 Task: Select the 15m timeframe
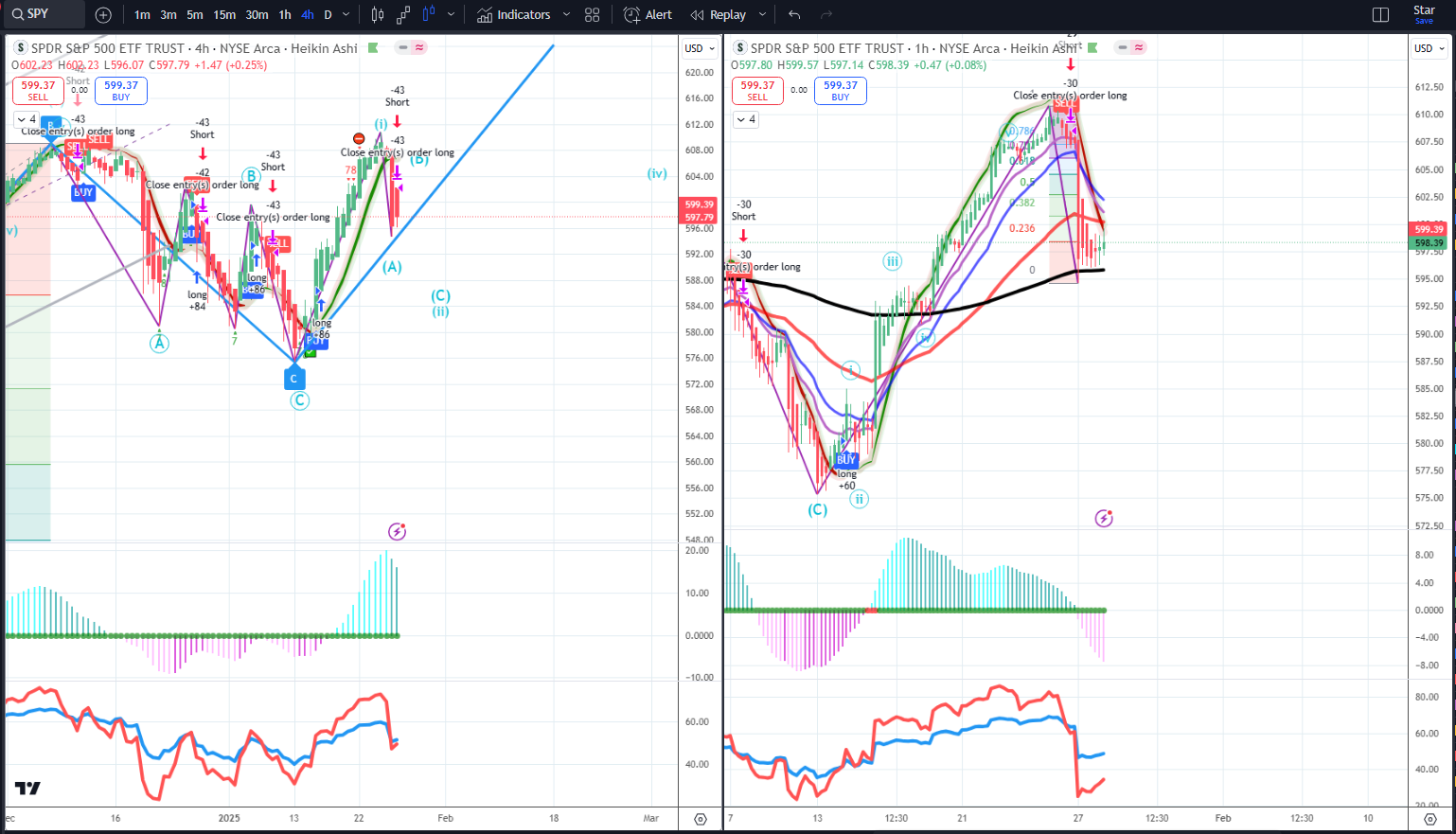(x=224, y=14)
